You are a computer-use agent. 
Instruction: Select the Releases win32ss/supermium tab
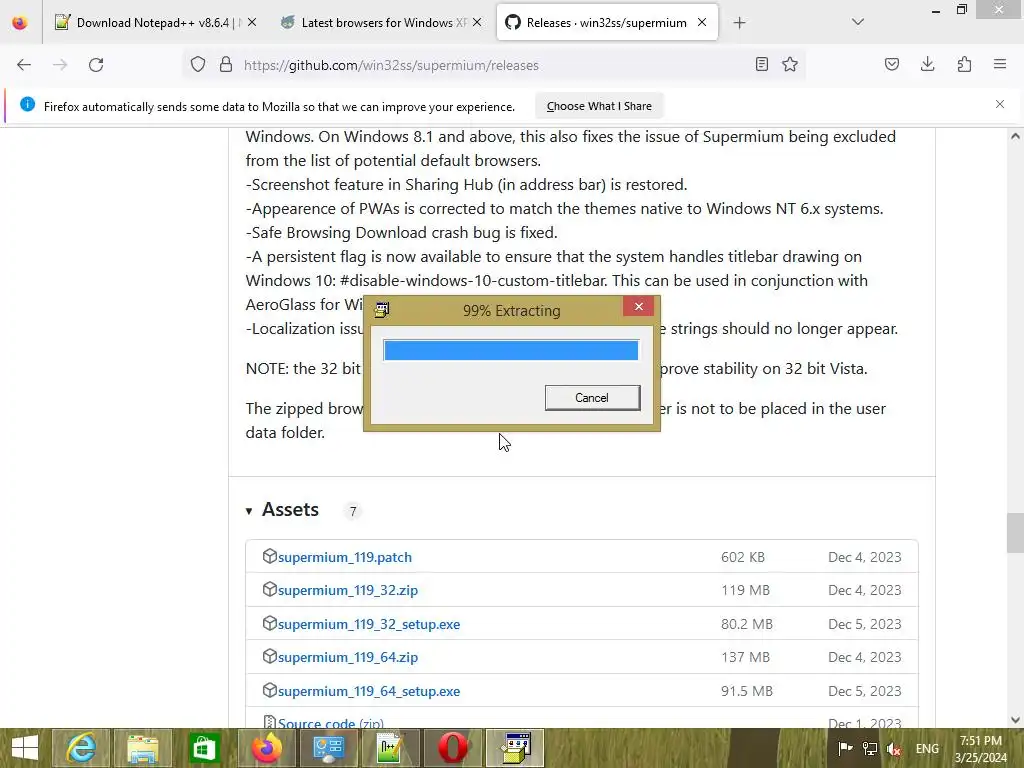(607, 23)
